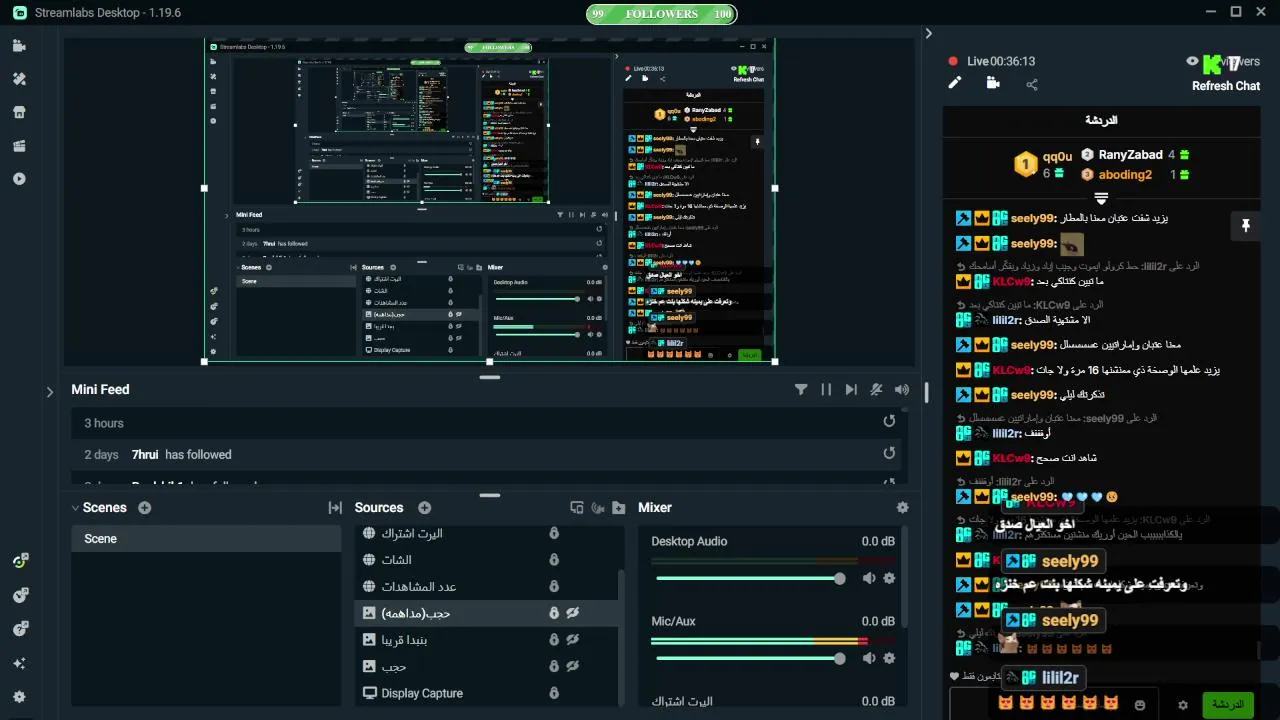Show the بنبدا قريبا source visibility
This screenshot has height=720, width=1280.
pyautogui.click(x=573, y=639)
